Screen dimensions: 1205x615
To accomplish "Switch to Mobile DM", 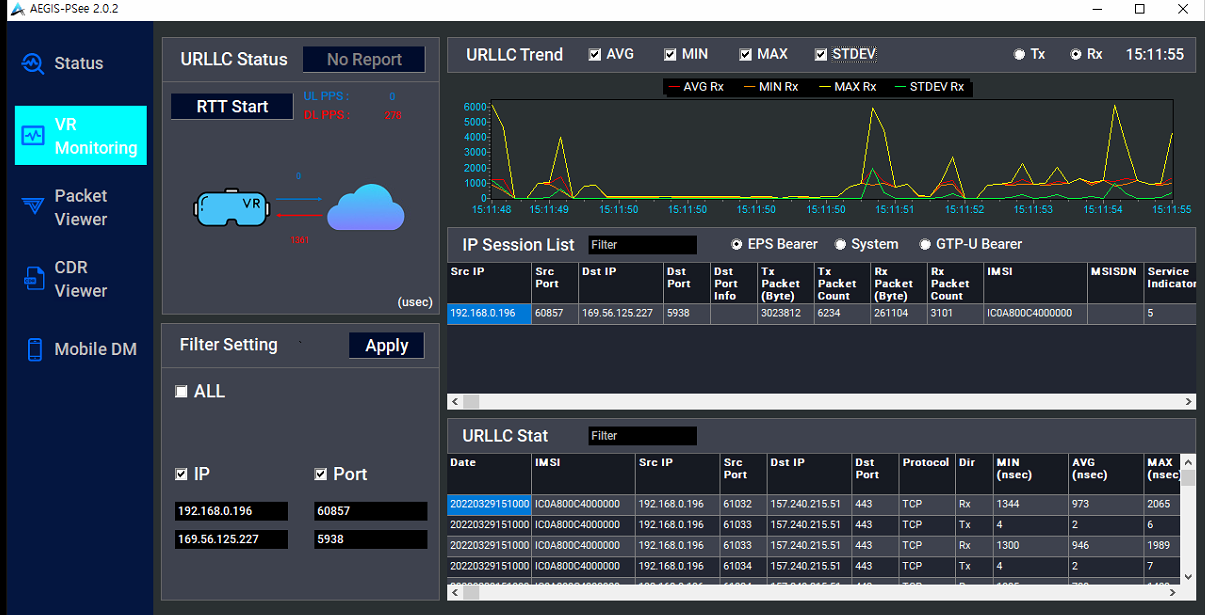I will (80, 349).
